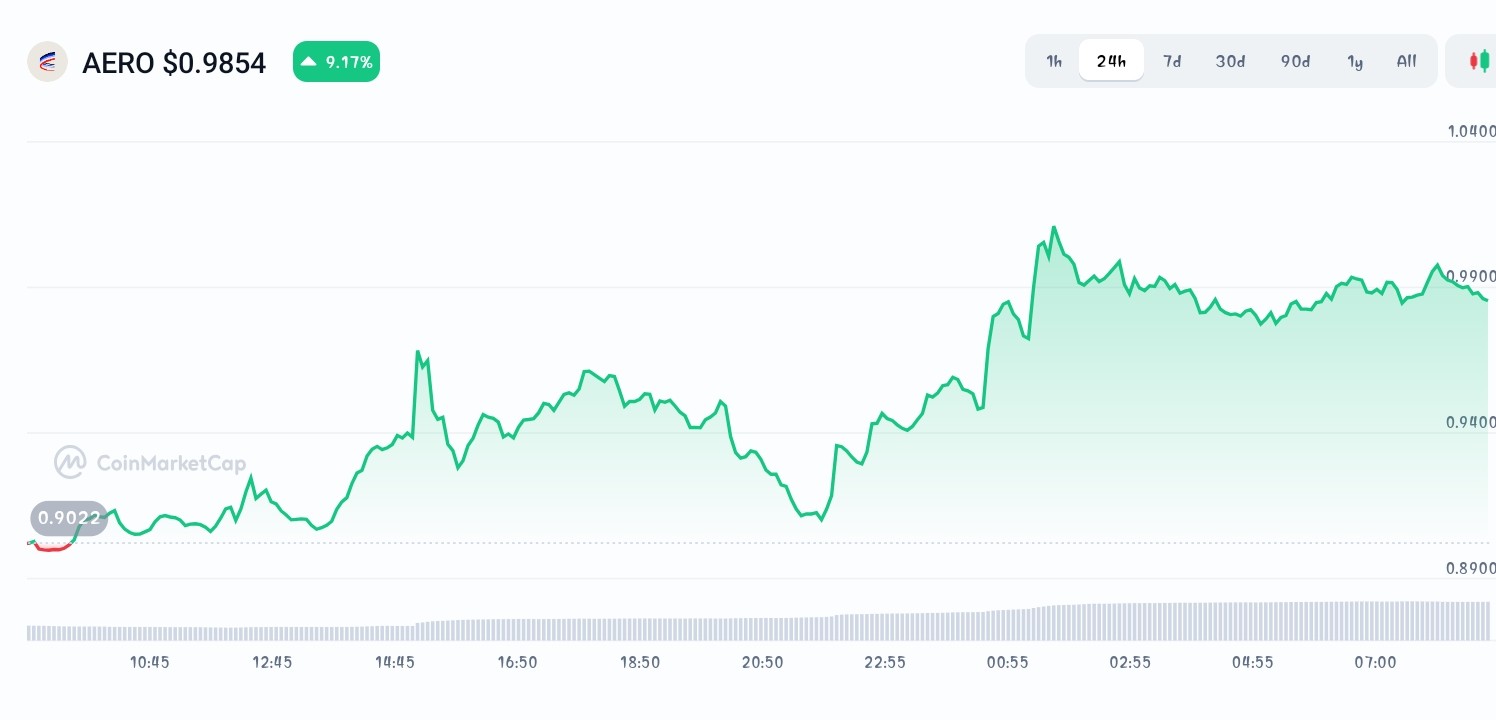Switch to the 30d time range
This screenshot has height=720, width=1496.
1230,61
